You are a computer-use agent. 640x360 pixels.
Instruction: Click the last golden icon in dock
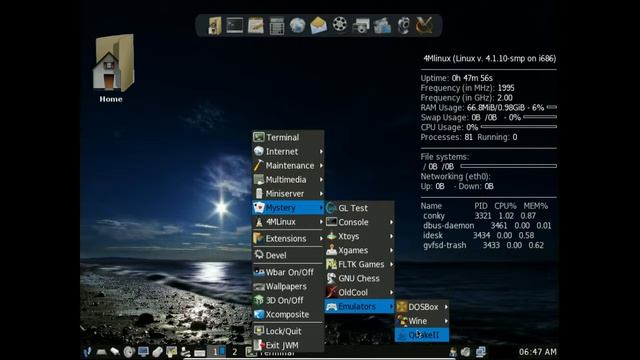pos(424,25)
